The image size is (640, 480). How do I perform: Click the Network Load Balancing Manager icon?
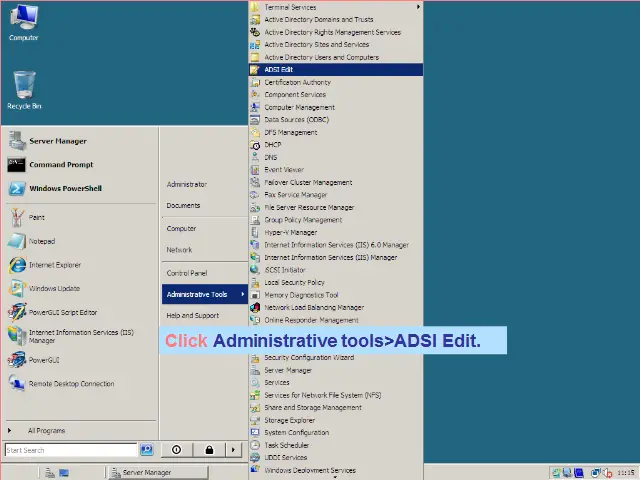(x=255, y=307)
